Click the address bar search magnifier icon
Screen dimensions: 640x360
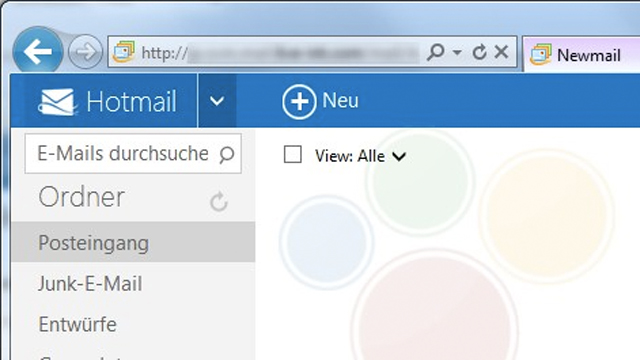pos(436,52)
